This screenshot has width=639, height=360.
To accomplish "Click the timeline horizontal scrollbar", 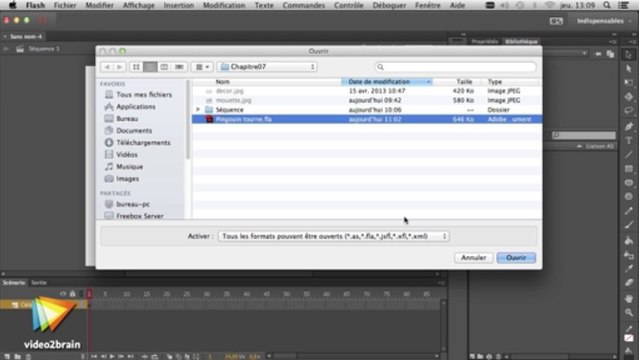I will tap(285, 356).
